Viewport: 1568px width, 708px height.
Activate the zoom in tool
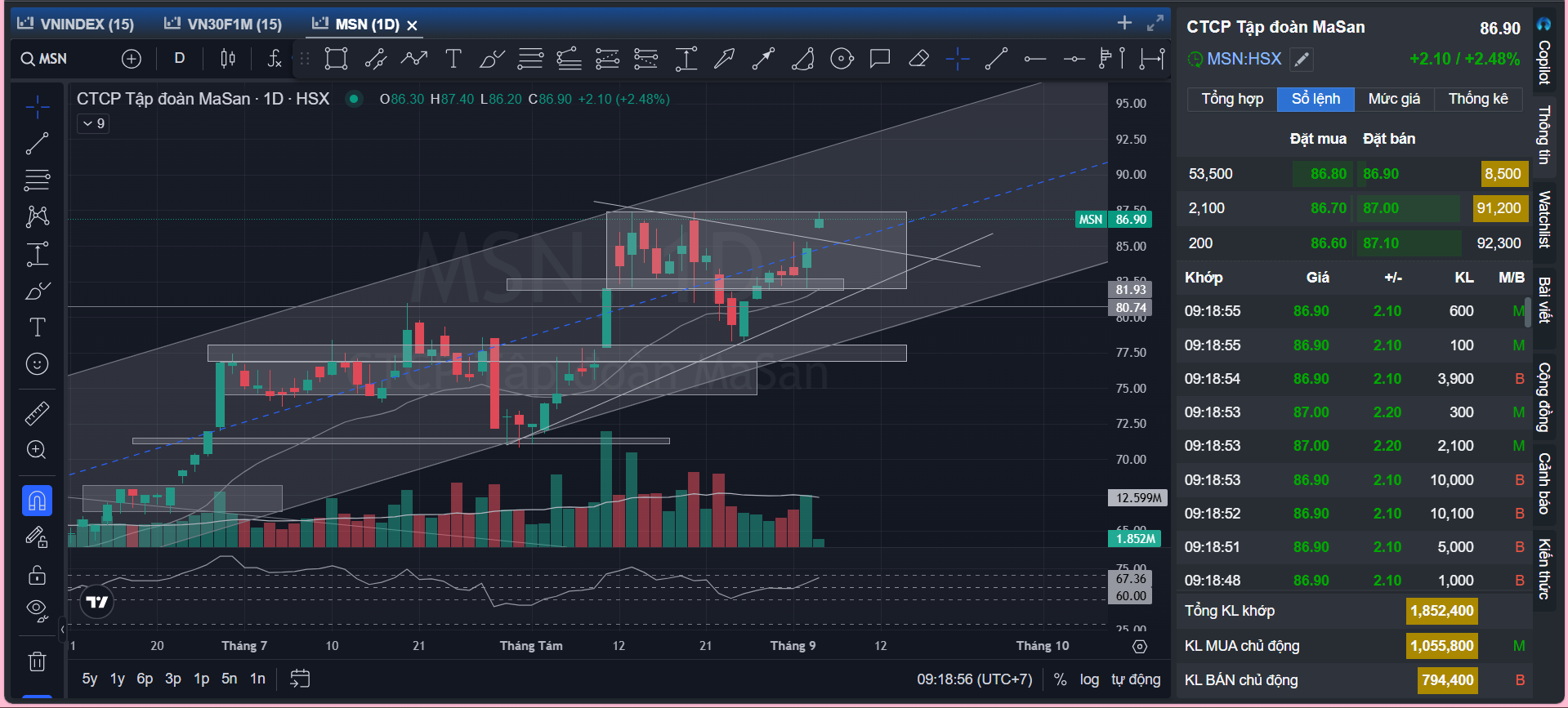pos(37,450)
